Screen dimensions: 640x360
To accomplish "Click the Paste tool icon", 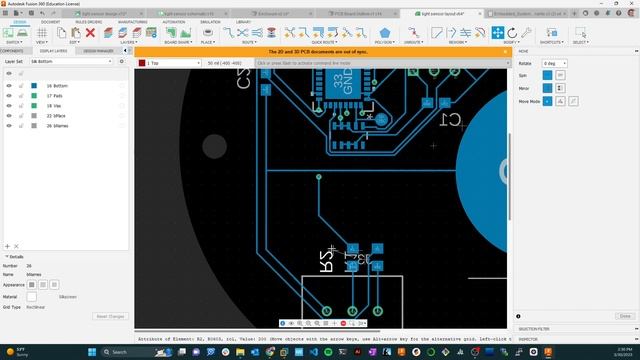I will [x=76, y=33].
